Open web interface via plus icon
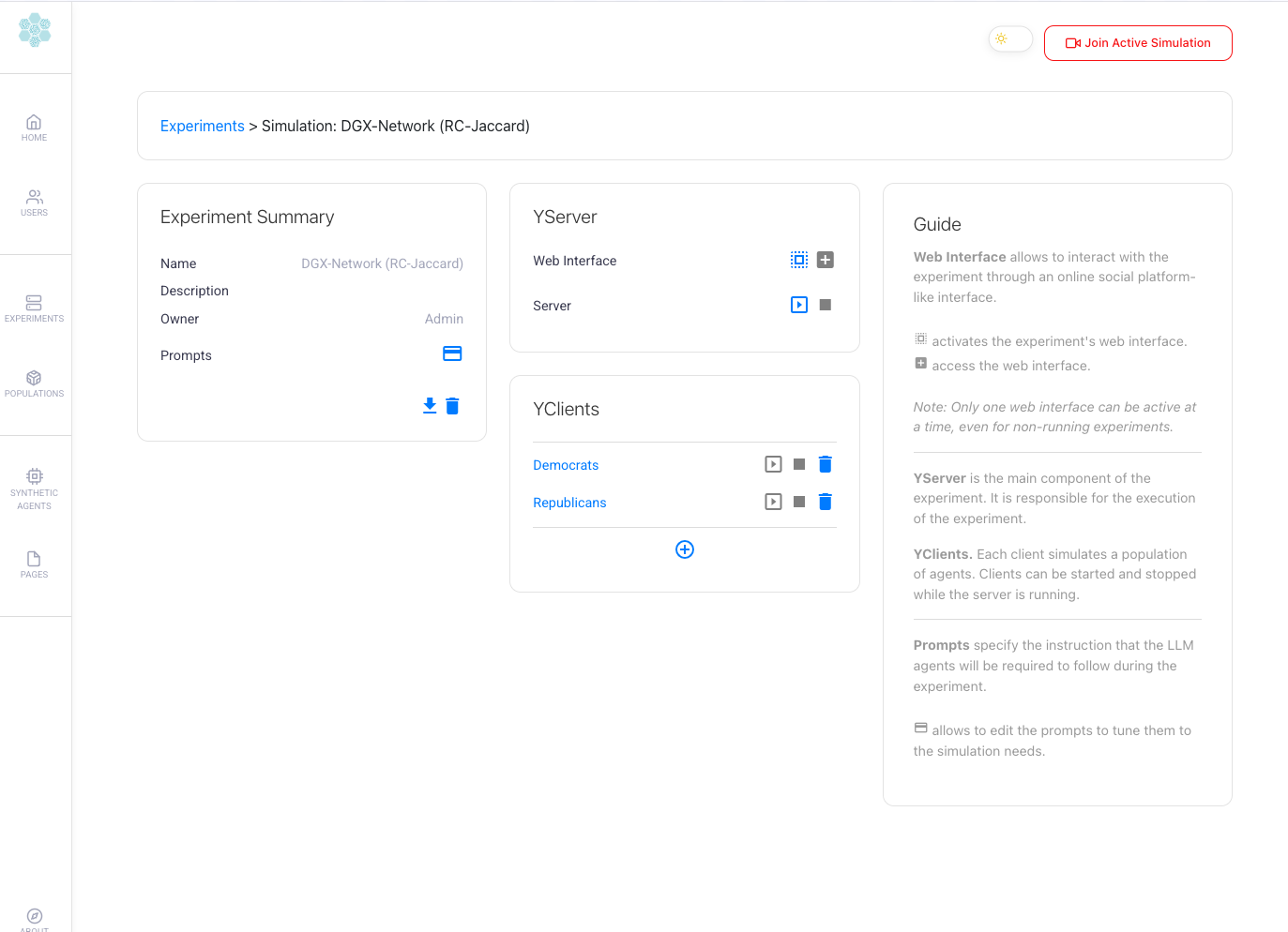 click(826, 260)
